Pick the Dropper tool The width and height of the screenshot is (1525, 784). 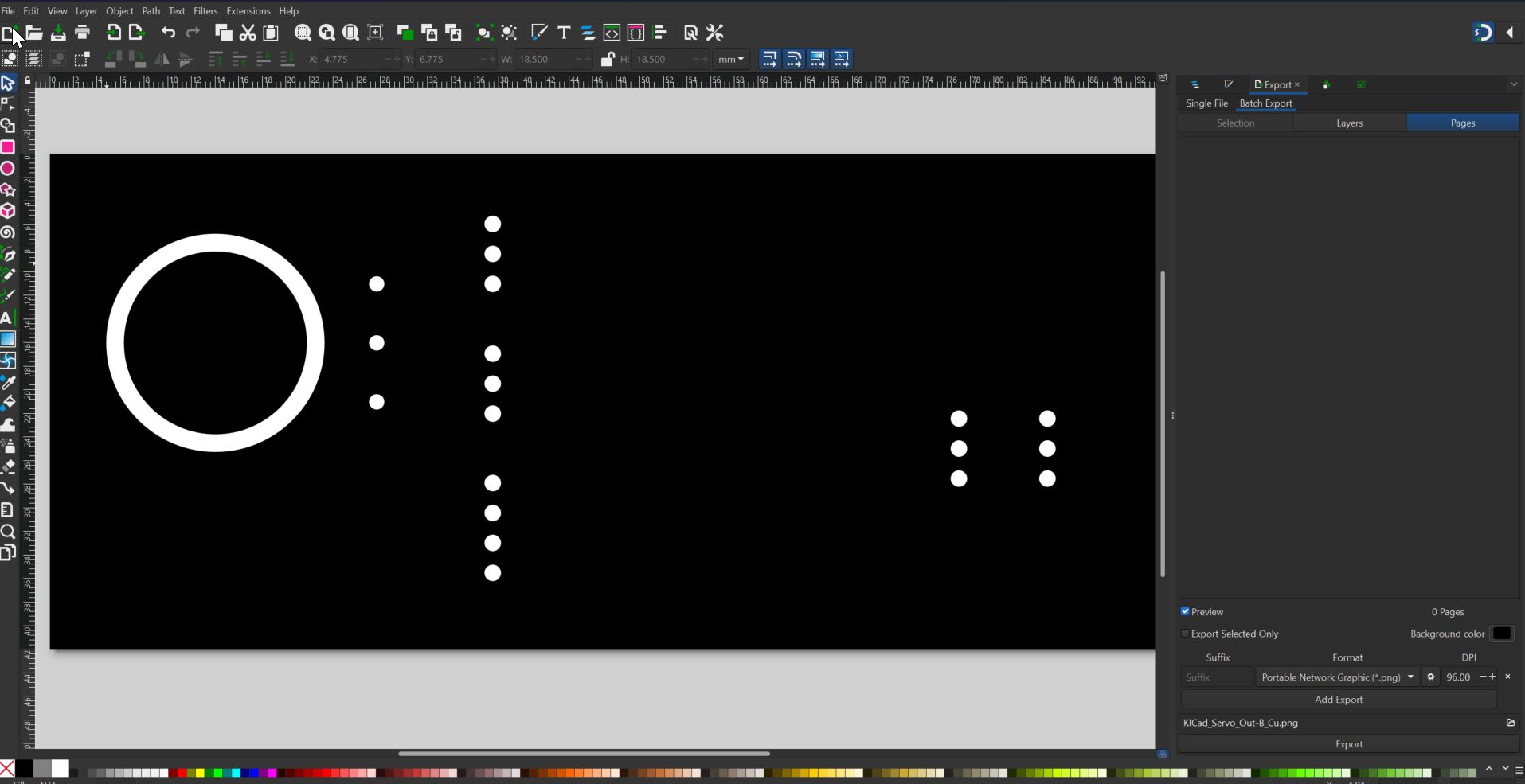8,383
